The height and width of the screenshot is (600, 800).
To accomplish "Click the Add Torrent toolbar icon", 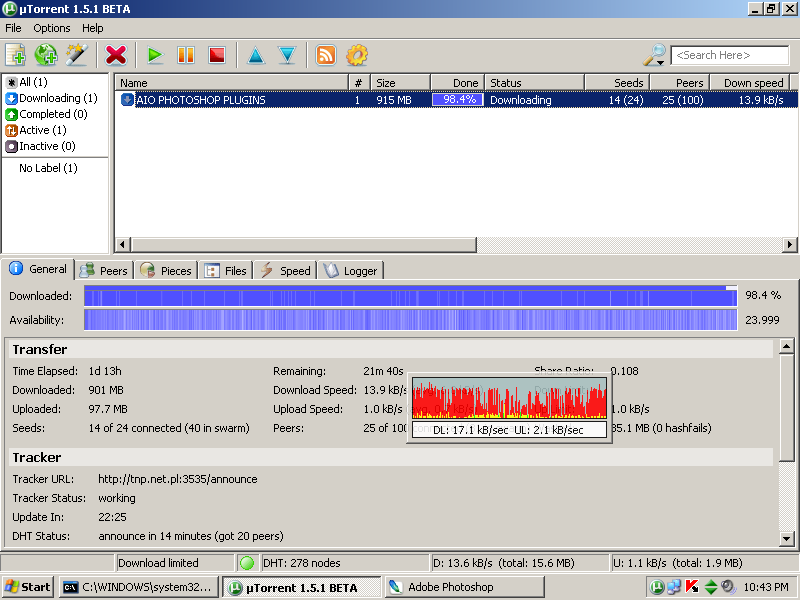I will tap(16, 55).
